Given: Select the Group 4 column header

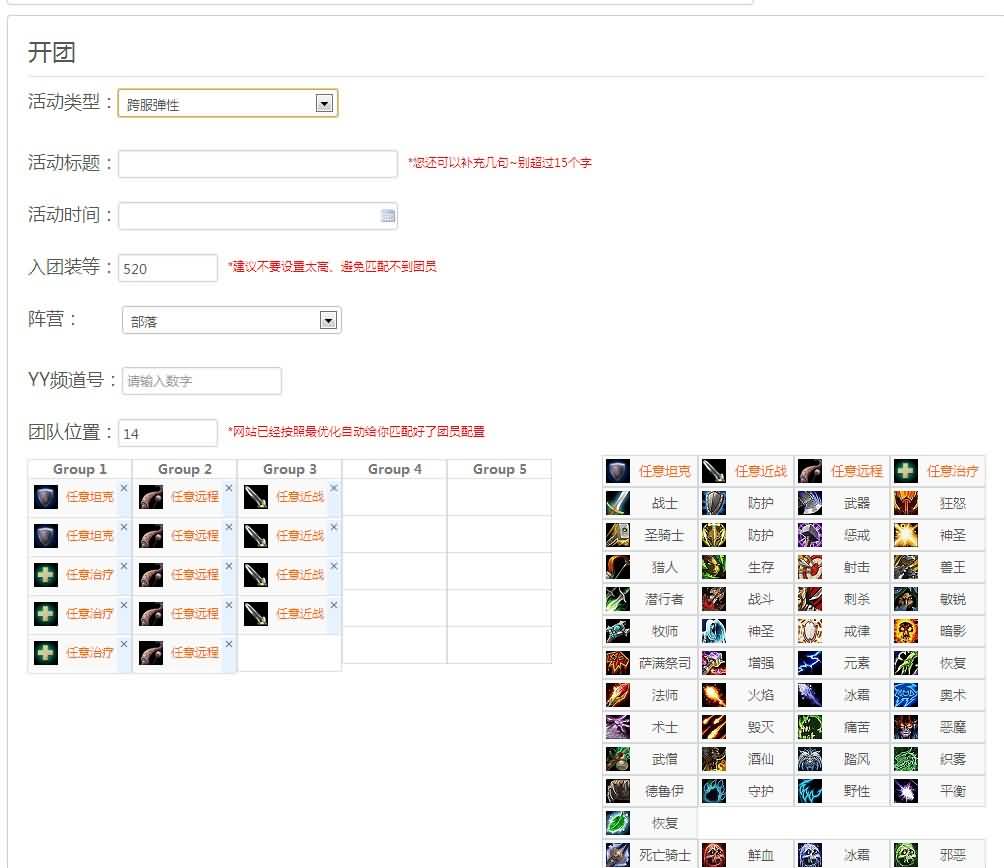Looking at the screenshot, I should pos(394,469).
